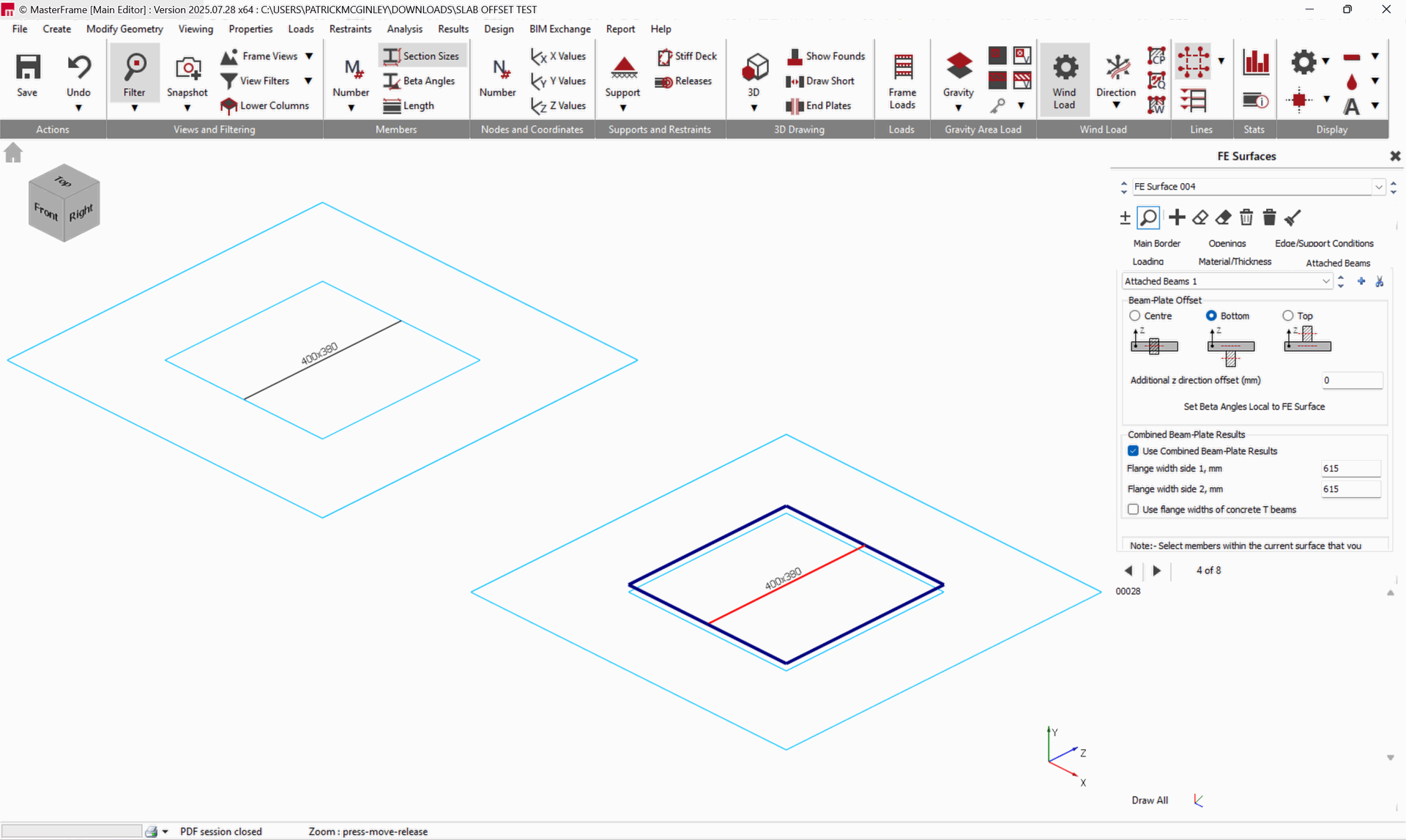Click the magnifier icon in FE Surfaces panel
This screenshot has width=1406, height=840.
[1148, 218]
